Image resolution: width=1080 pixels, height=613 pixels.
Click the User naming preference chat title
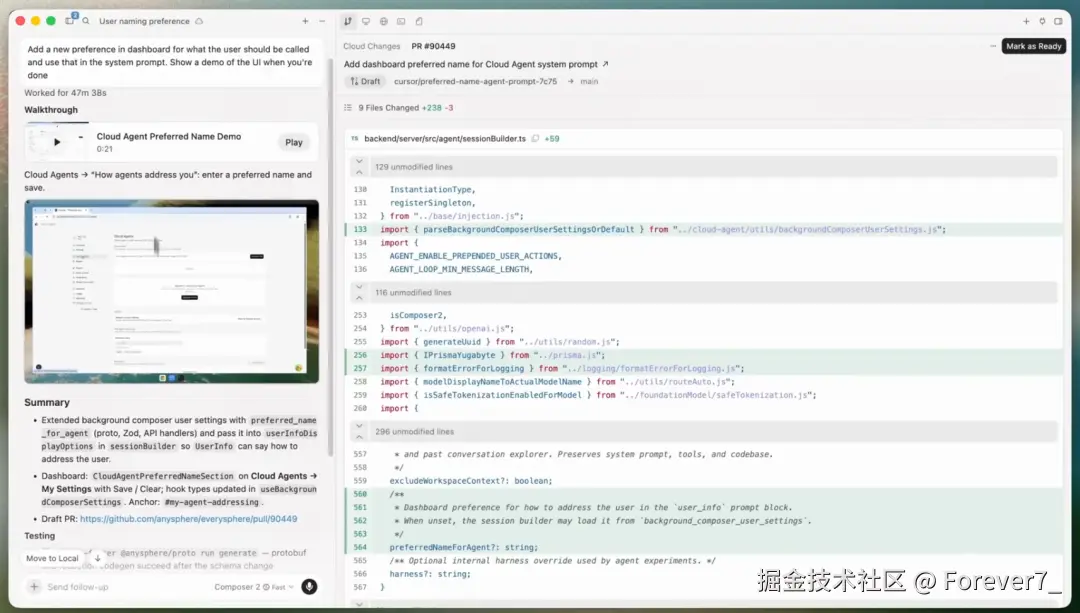[144, 21]
